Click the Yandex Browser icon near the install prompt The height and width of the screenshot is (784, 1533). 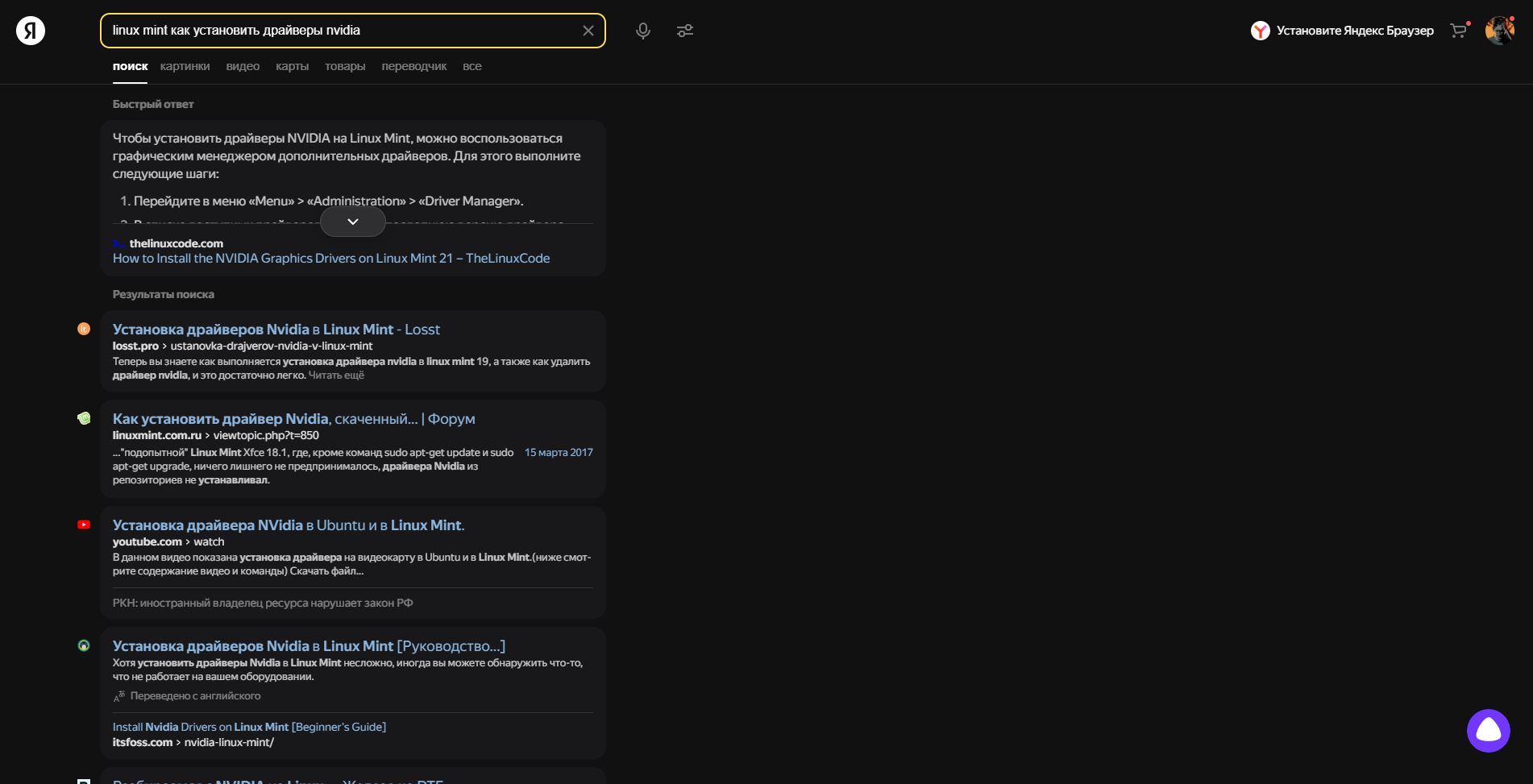tap(1259, 30)
